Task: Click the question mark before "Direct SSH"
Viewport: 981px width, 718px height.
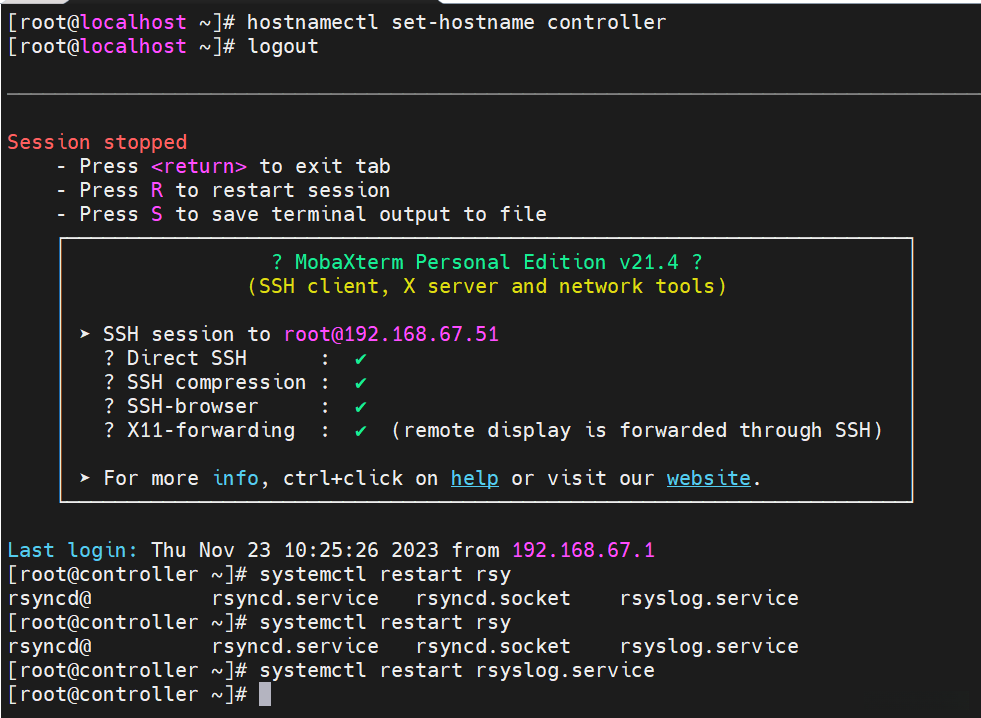Action: click(109, 358)
